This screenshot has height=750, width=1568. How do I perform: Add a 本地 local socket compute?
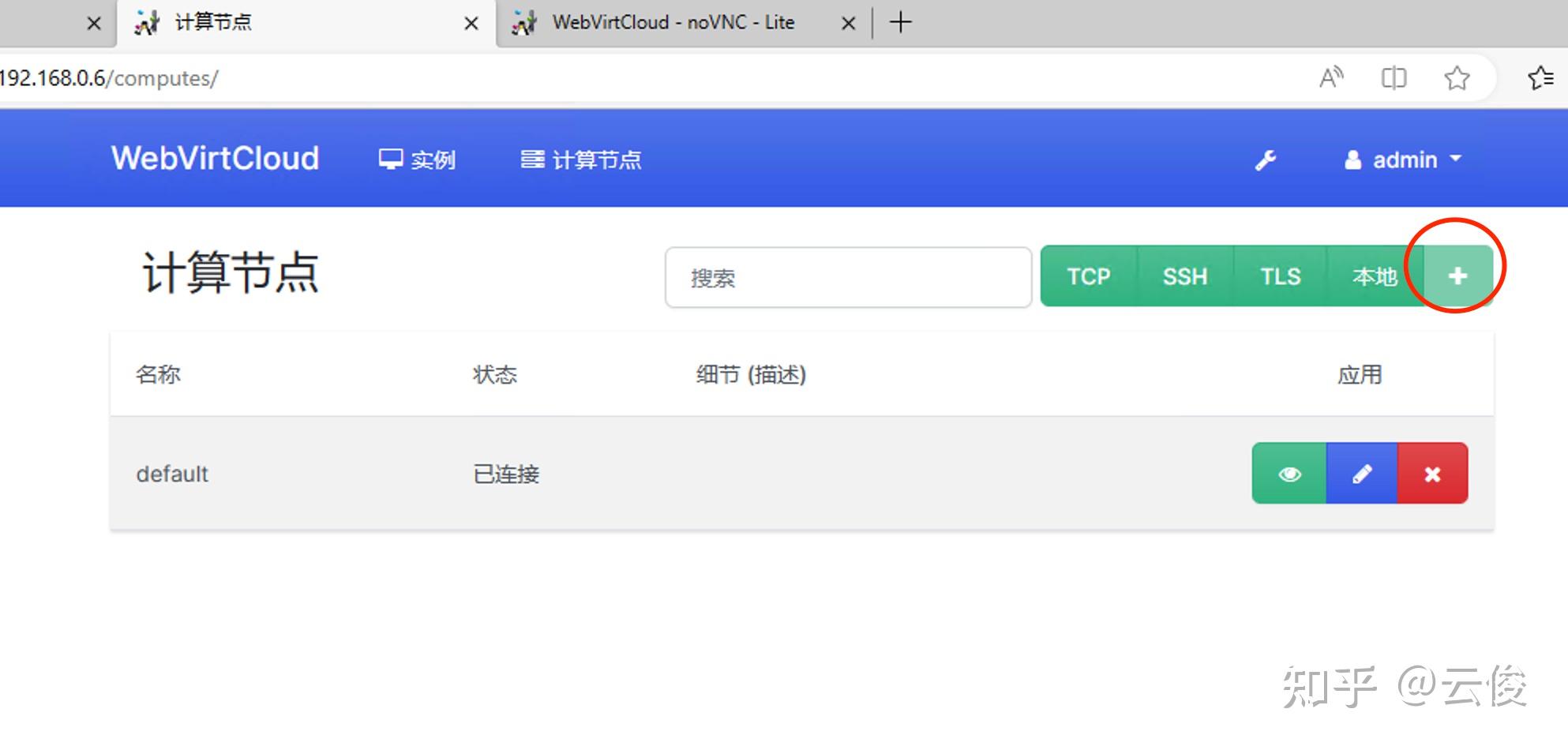click(x=1375, y=276)
